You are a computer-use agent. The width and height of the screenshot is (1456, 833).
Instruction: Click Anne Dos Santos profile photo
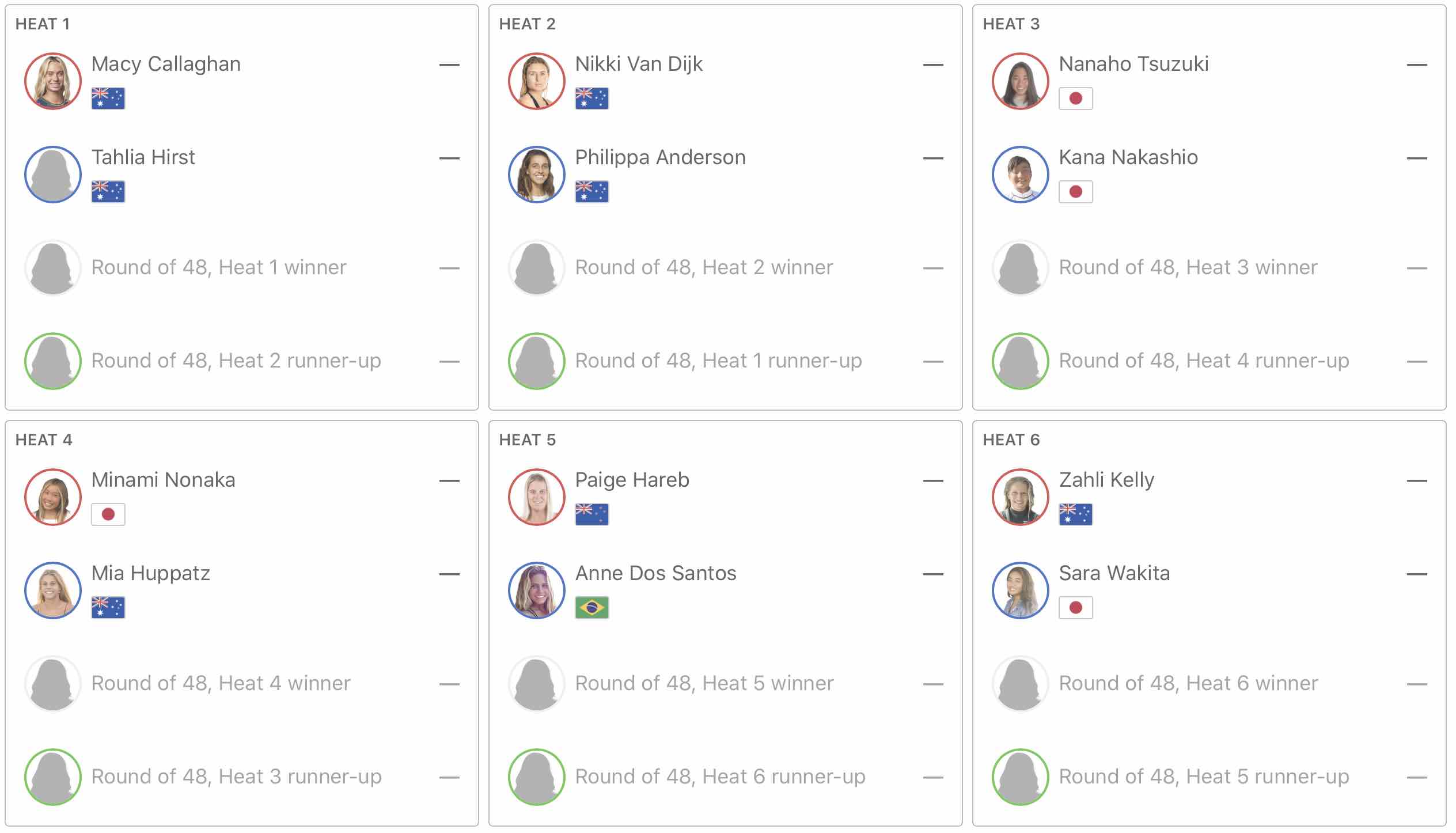coord(536,590)
